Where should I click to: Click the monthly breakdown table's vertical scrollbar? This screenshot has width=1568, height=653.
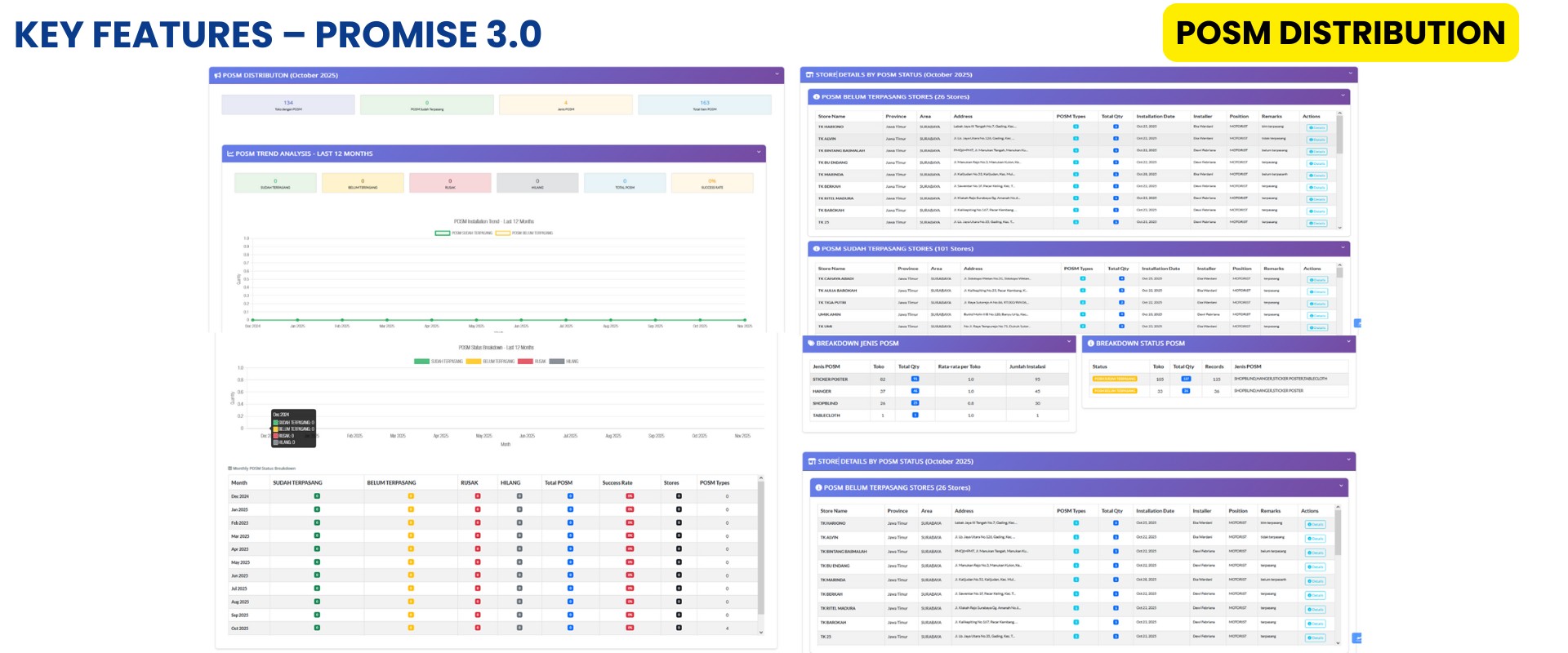[x=761, y=547]
